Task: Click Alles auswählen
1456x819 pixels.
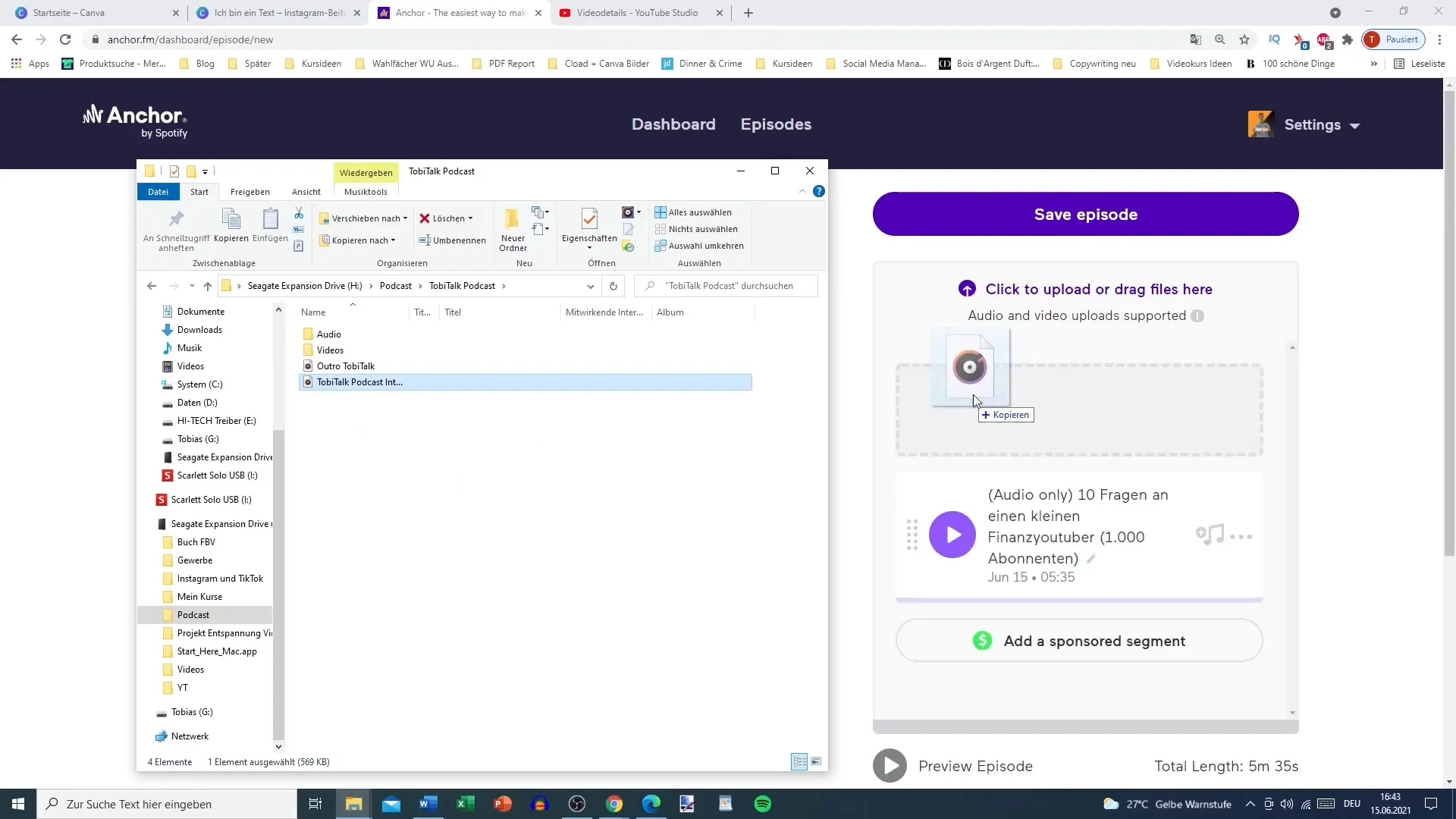Action: point(693,212)
